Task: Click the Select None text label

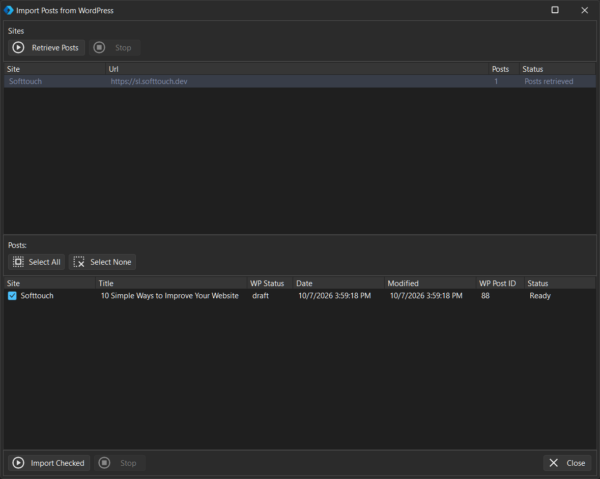Action: (x=111, y=262)
